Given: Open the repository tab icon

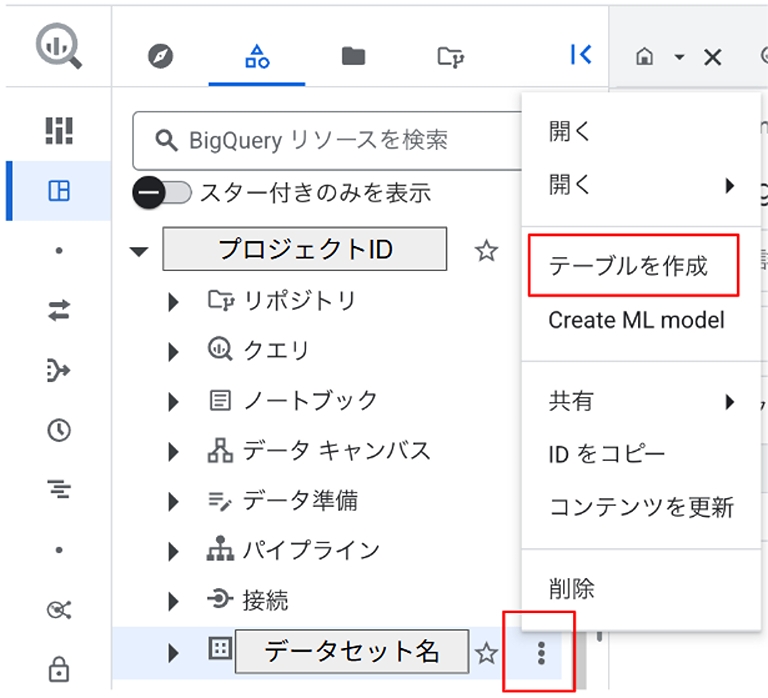Looking at the screenshot, I should tap(450, 56).
